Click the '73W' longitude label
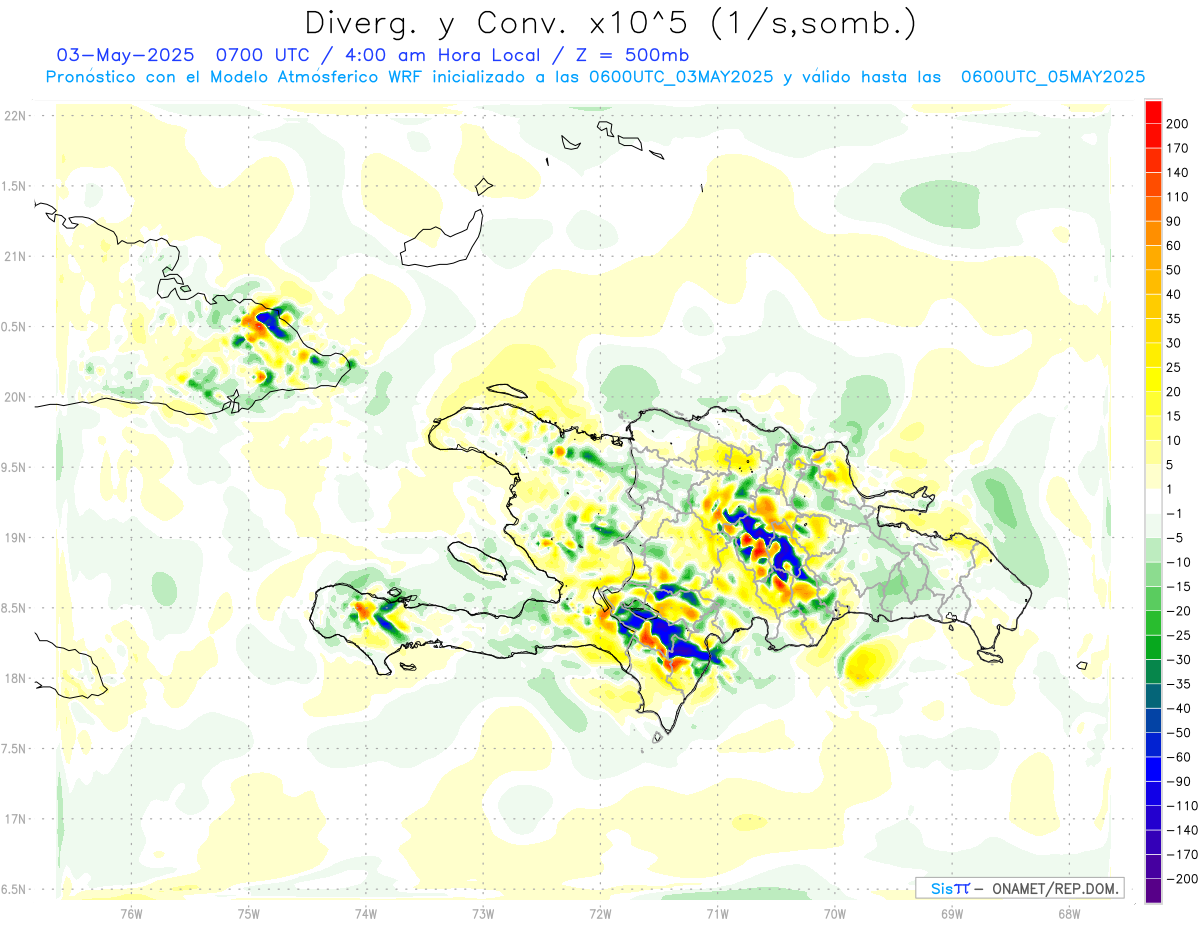Image resolution: width=1200 pixels, height=927 pixels. 483,913
